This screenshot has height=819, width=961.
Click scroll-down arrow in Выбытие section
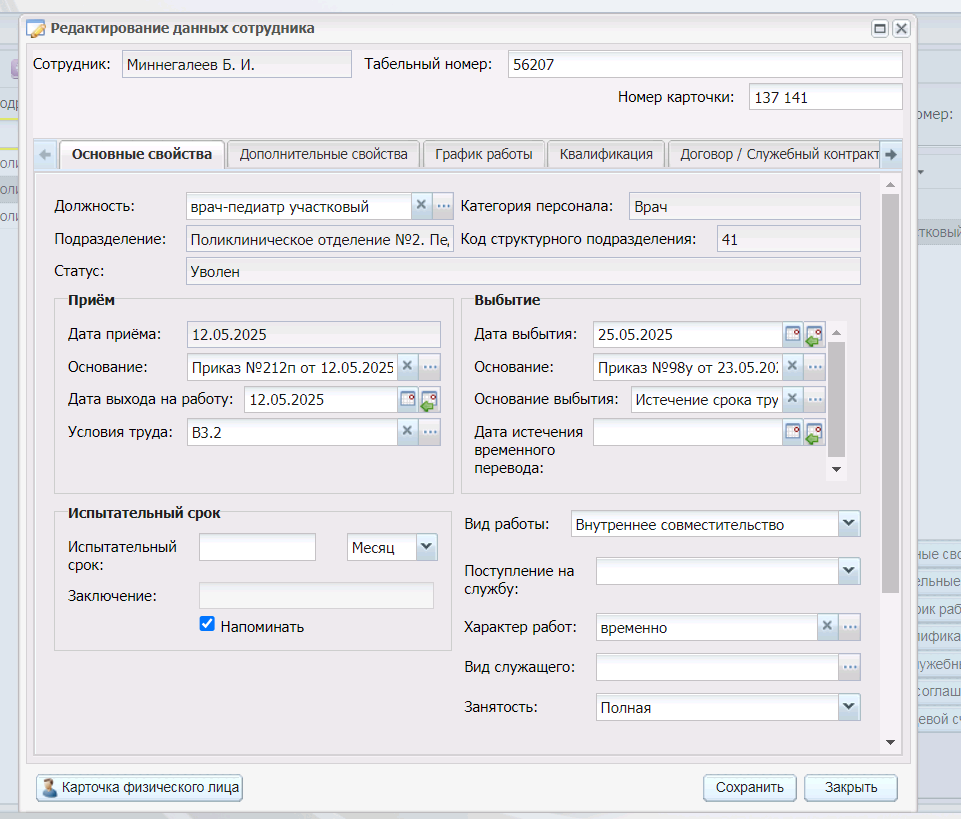(836, 469)
